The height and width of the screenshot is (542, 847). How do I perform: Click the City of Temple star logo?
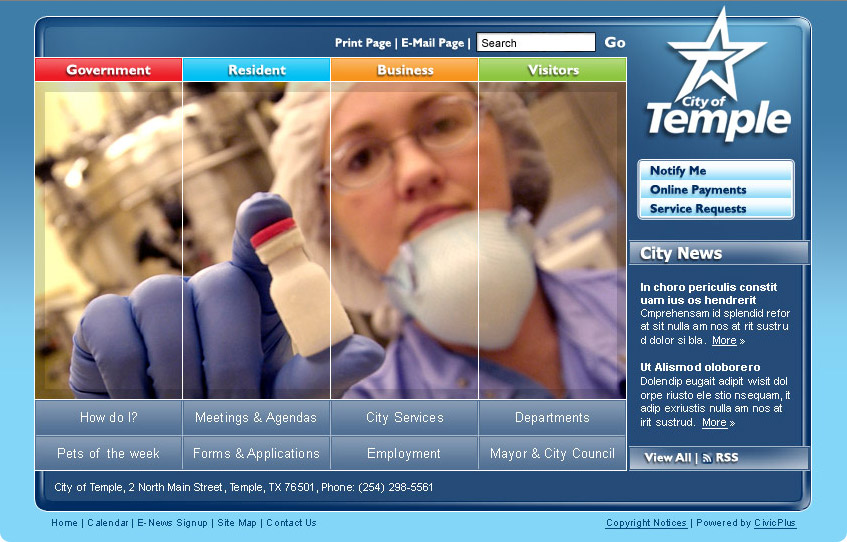(x=717, y=76)
